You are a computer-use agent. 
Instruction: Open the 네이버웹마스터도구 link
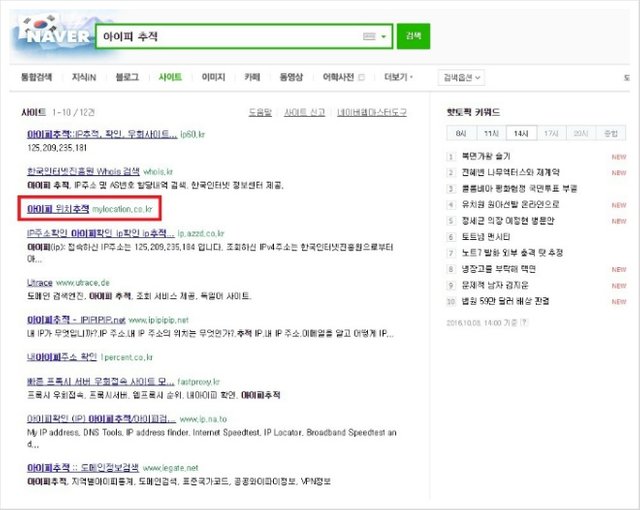[x=371, y=112]
